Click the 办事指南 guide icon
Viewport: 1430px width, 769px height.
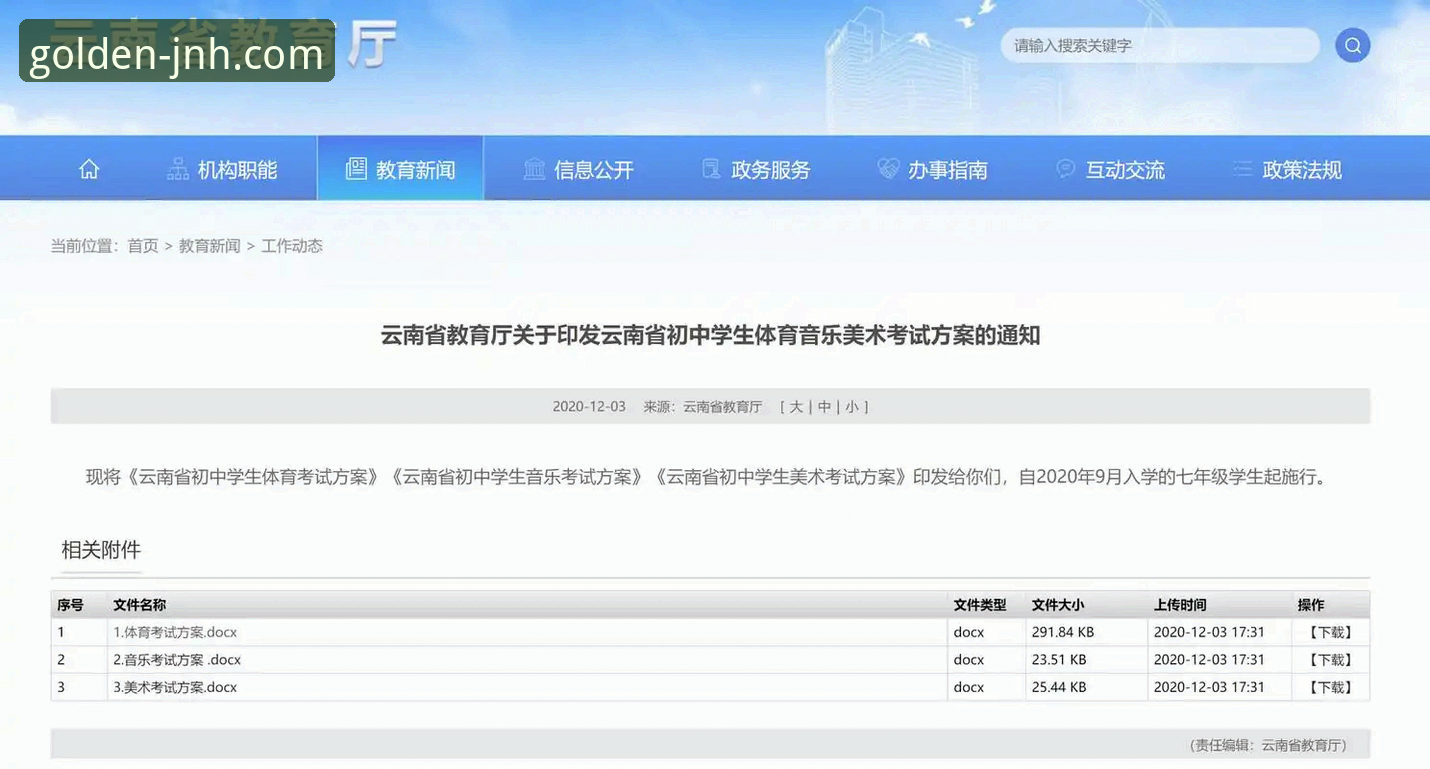888,170
